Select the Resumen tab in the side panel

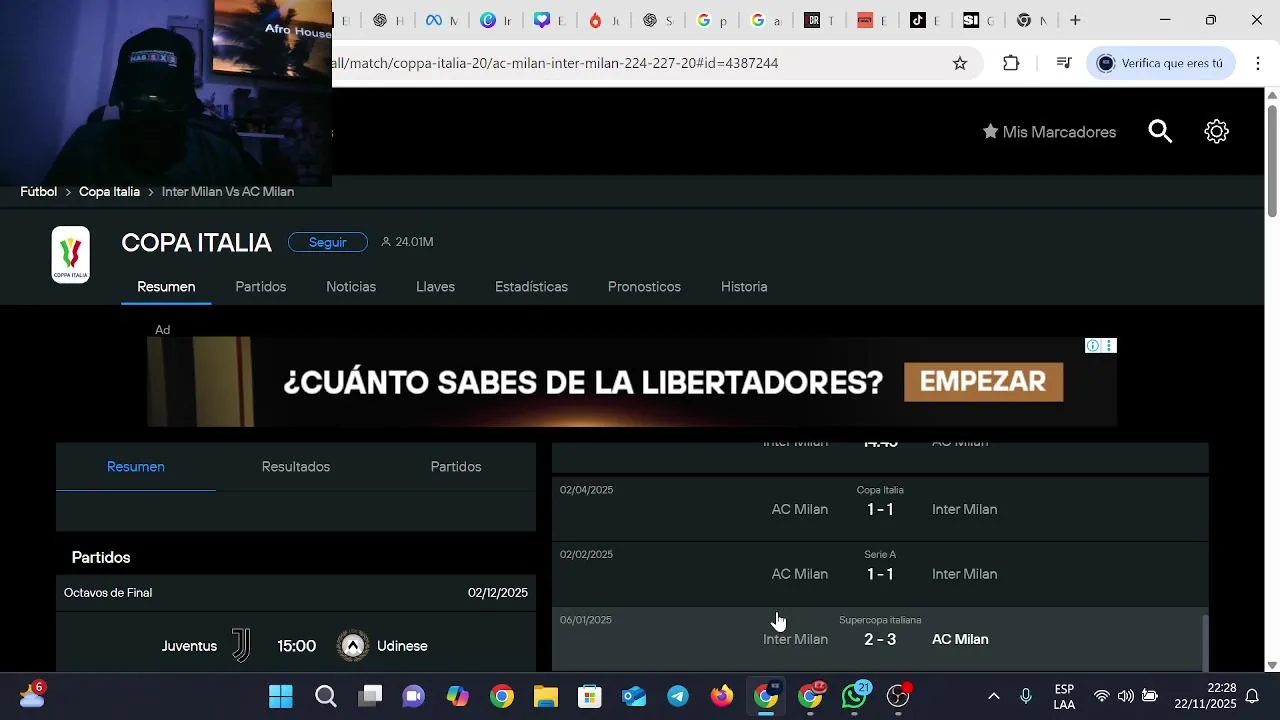pyautogui.click(x=136, y=467)
